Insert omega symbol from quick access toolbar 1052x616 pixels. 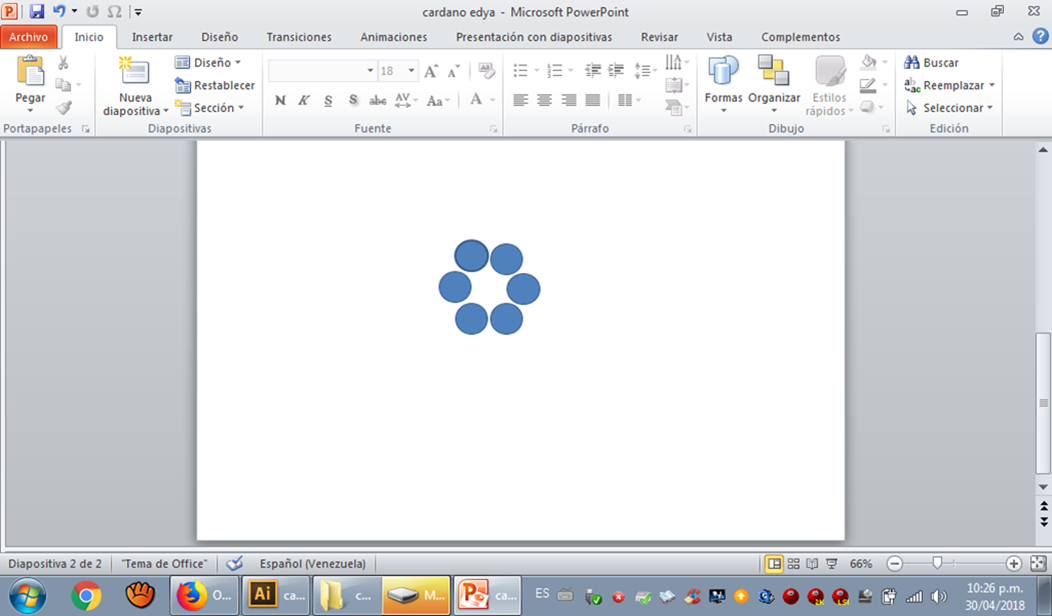[115, 11]
